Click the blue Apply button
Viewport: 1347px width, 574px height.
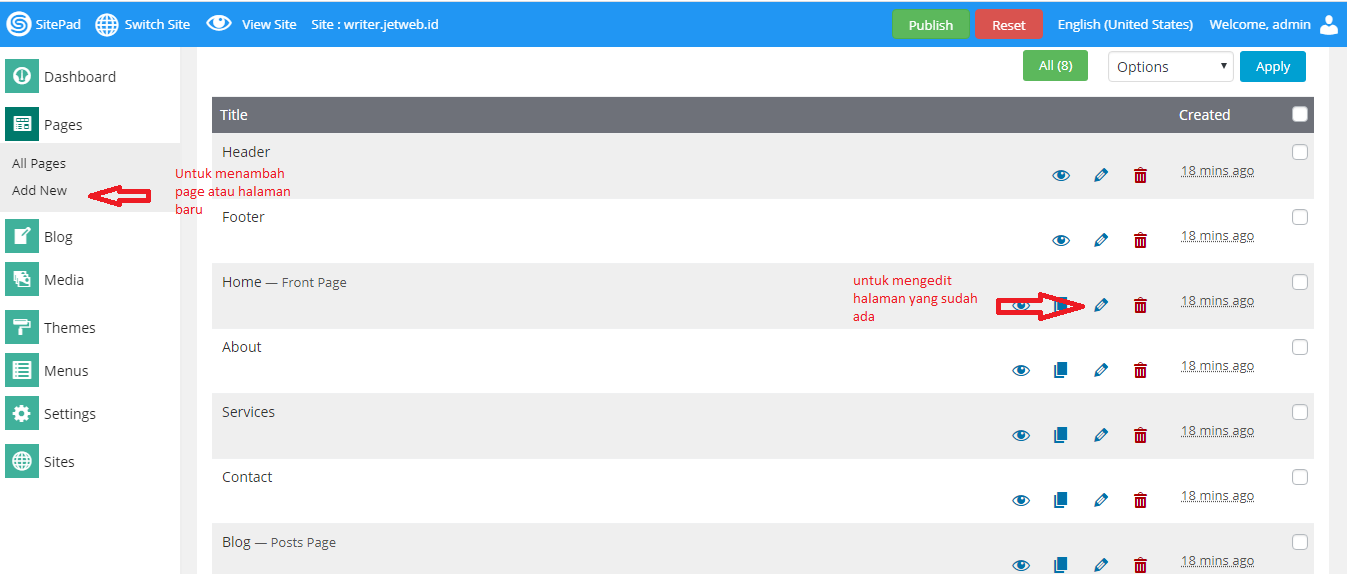coord(1273,67)
